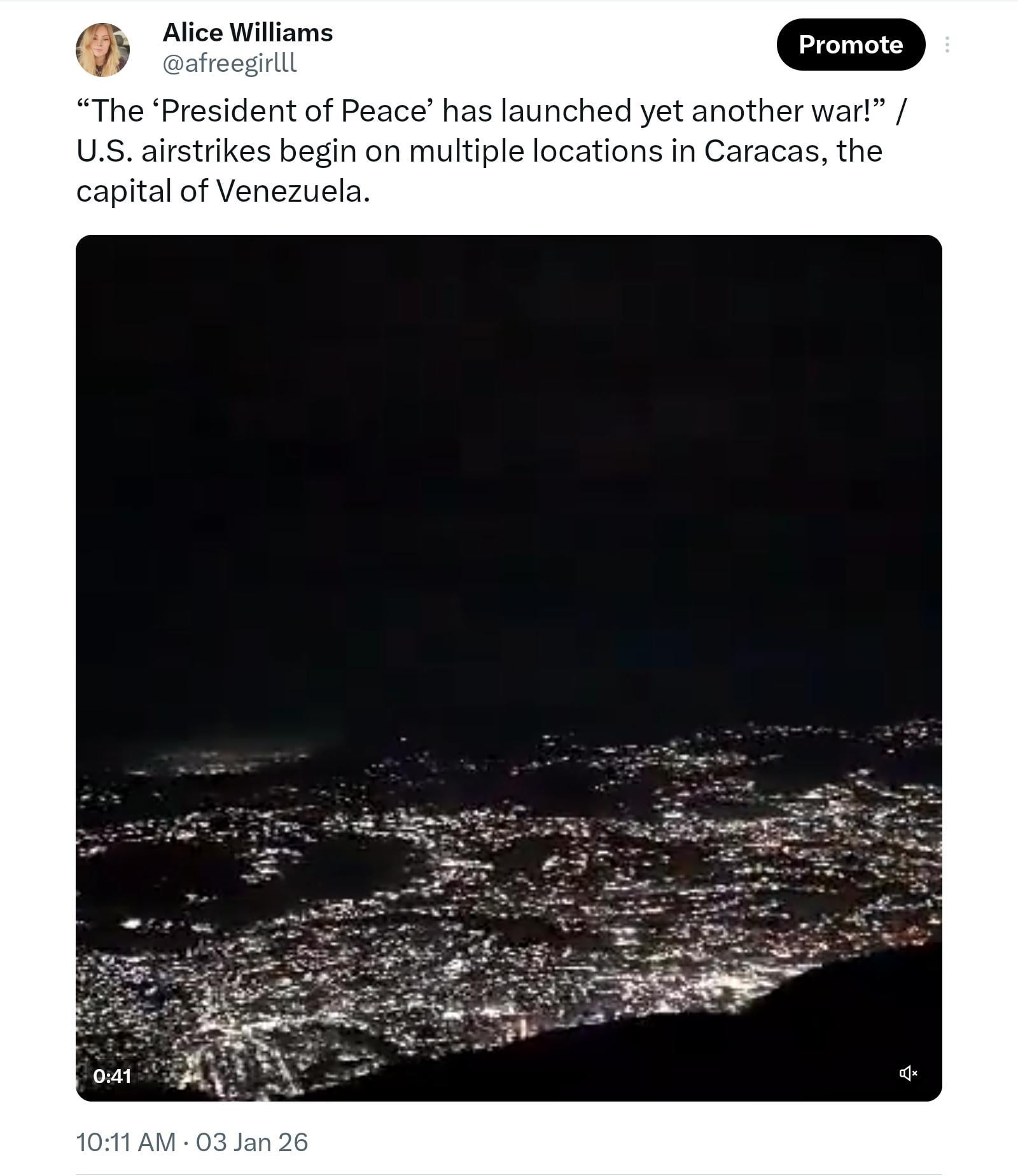The height and width of the screenshot is (1176, 1018).
Task: Click the 'U.S. airstrikes' text in the tweet
Action: pyautogui.click(x=173, y=151)
